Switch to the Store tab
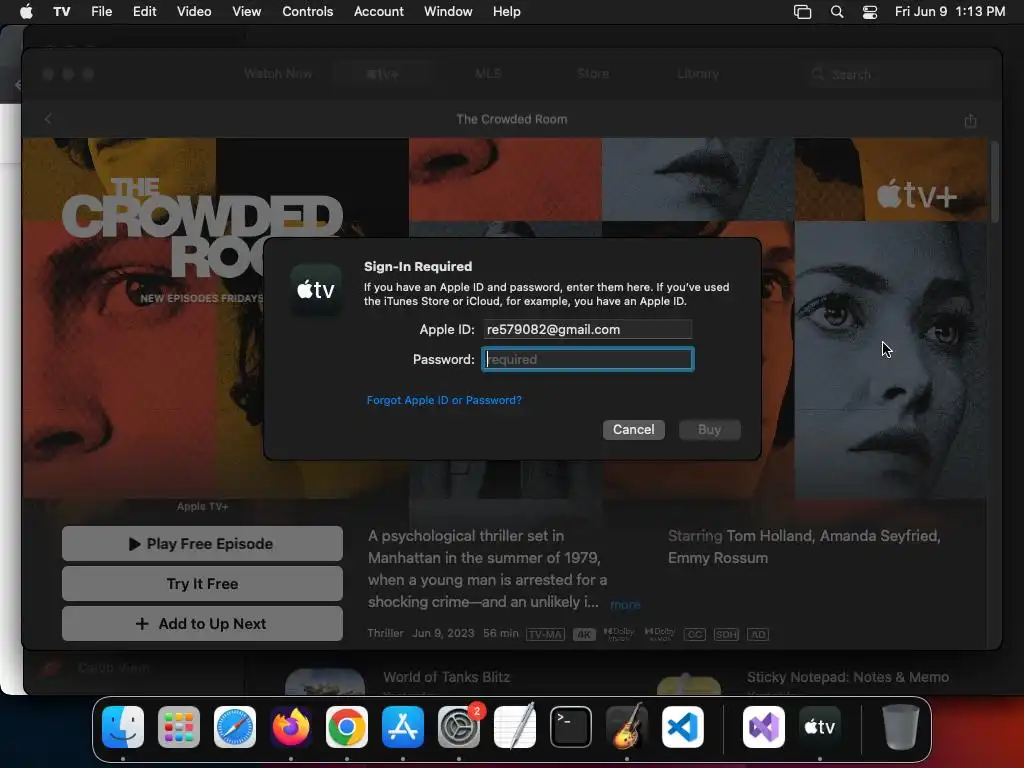Image resolution: width=1024 pixels, height=768 pixels. click(x=593, y=74)
